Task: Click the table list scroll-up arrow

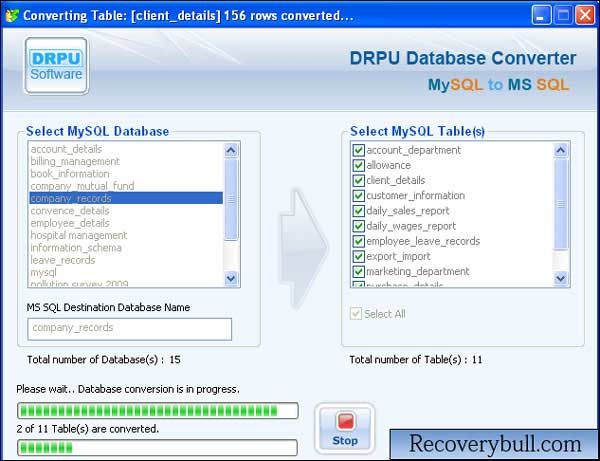Action: click(561, 150)
